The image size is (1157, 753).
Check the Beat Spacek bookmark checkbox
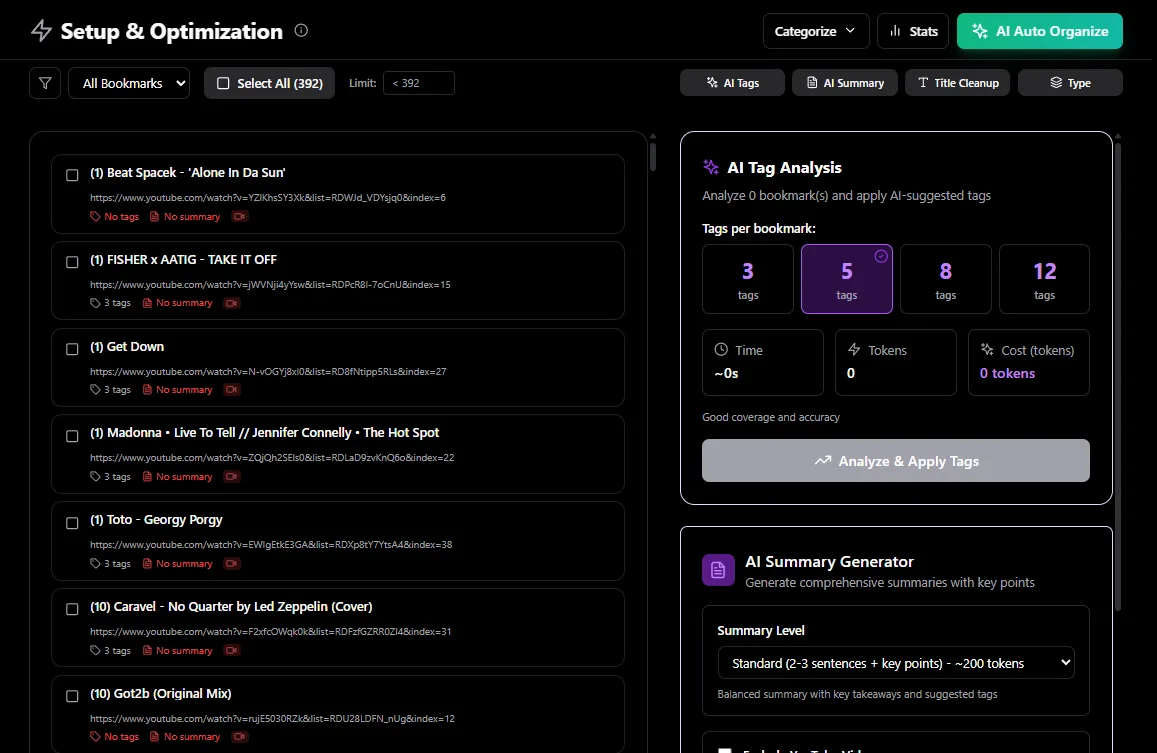pyautogui.click(x=72, y=175)
